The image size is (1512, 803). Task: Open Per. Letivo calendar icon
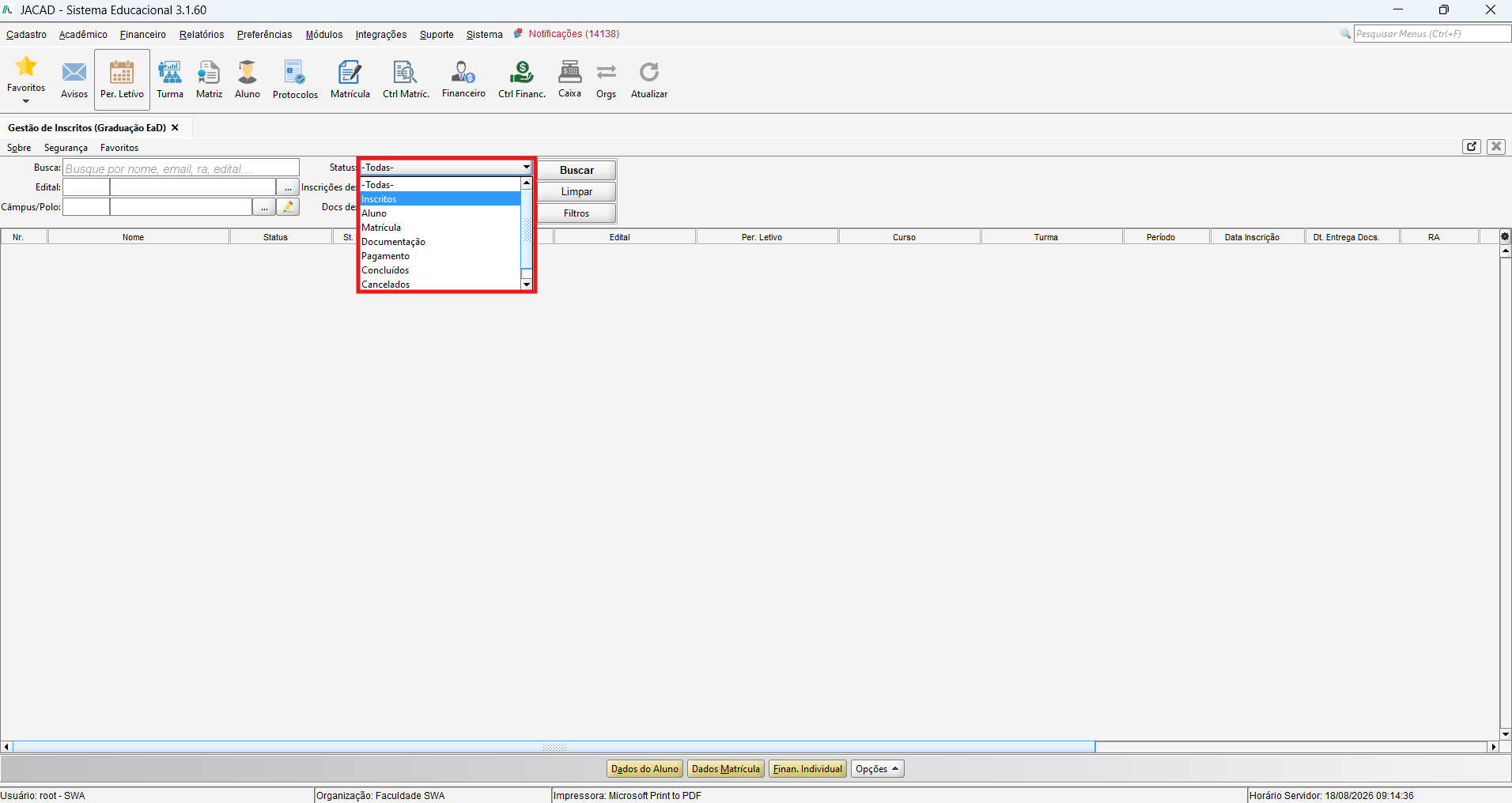(x=122, y=73)
